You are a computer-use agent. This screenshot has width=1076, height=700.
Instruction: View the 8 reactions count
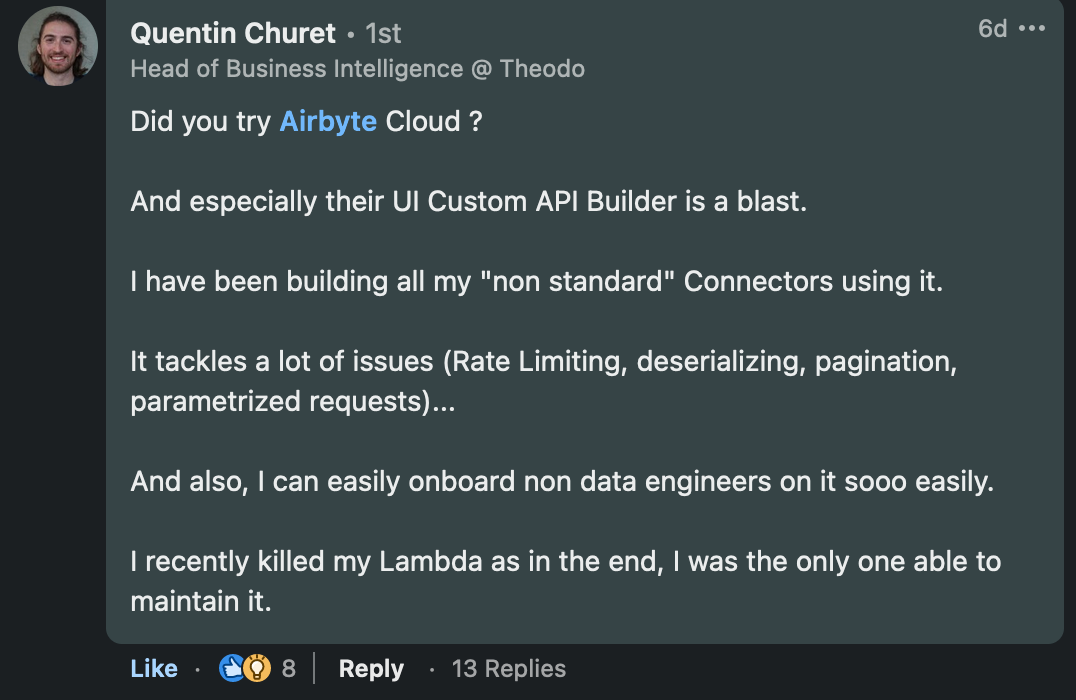pyautogui.click(x=289, y=668)
